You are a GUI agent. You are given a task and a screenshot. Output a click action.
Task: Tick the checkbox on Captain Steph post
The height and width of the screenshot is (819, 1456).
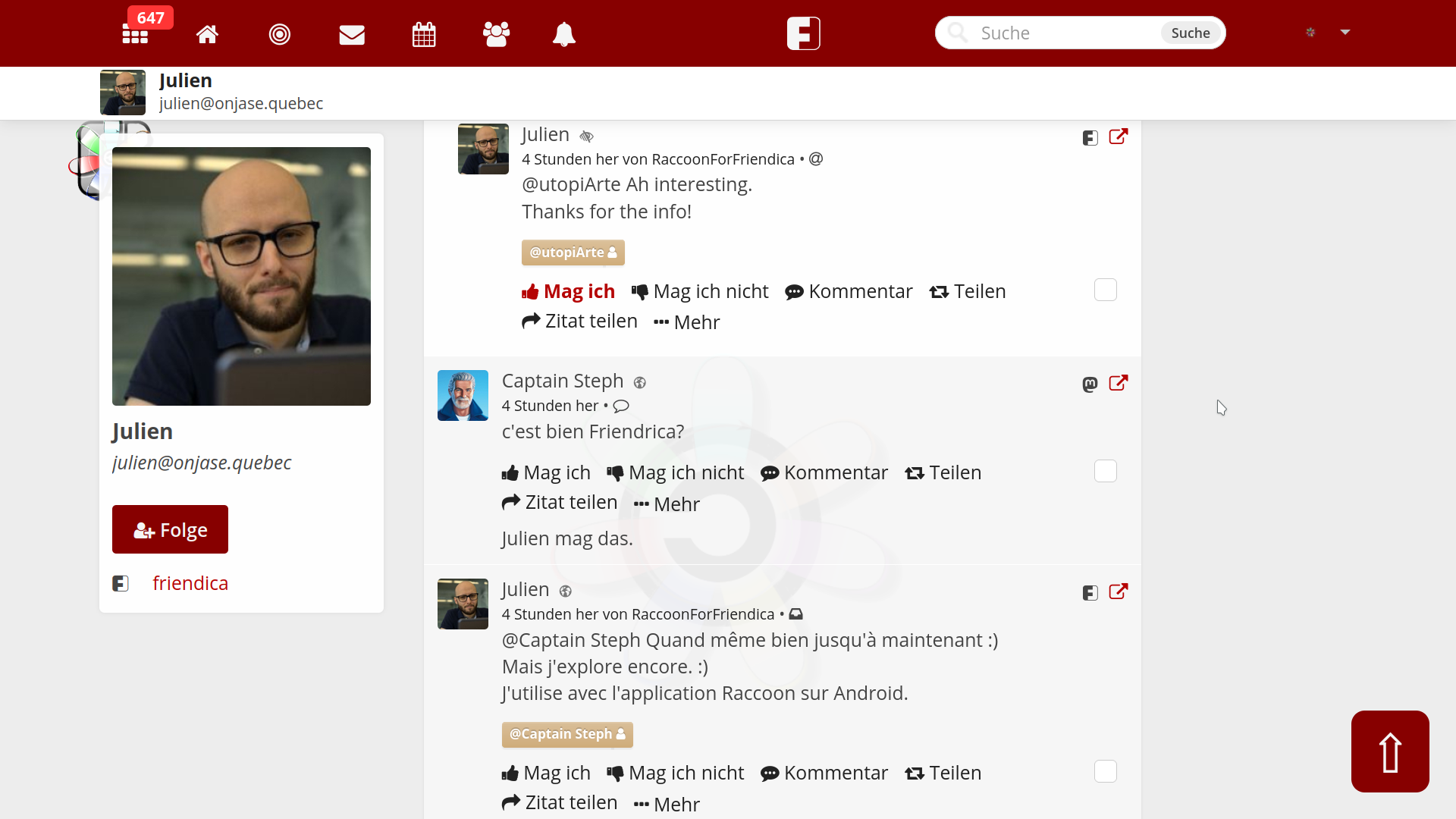[1106, 471]
